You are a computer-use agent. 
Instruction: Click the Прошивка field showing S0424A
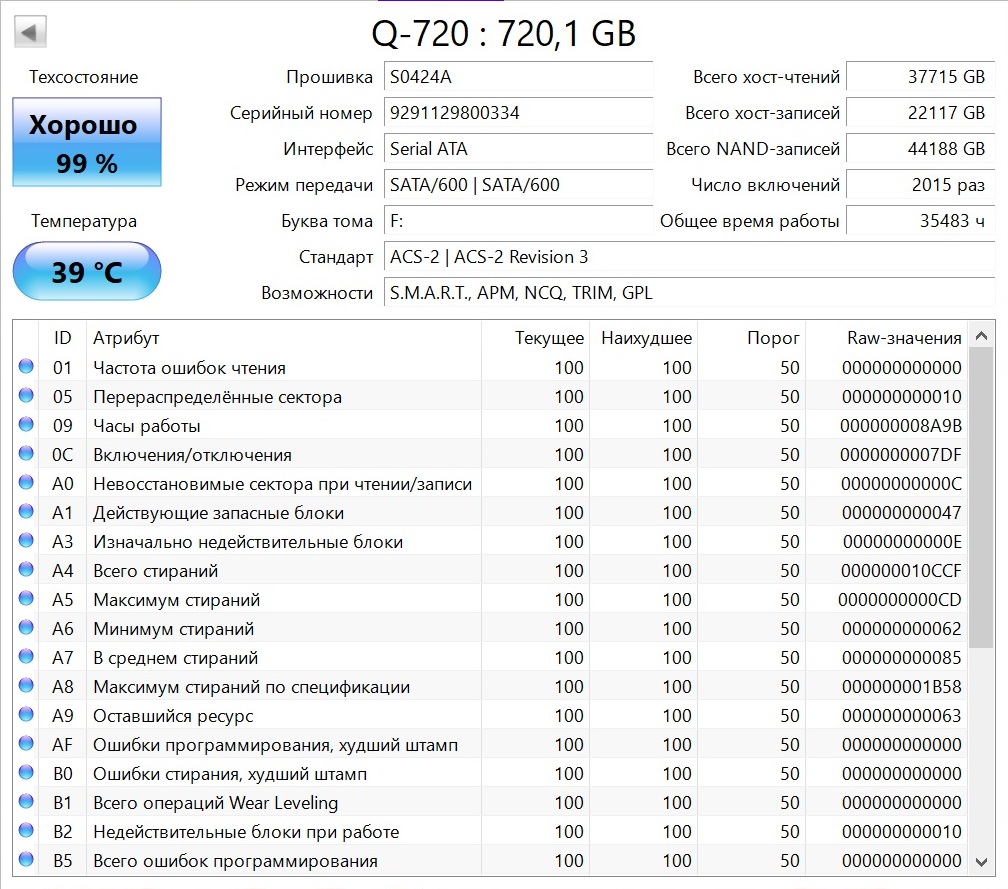pyautogui.click(x=518, y=77)
